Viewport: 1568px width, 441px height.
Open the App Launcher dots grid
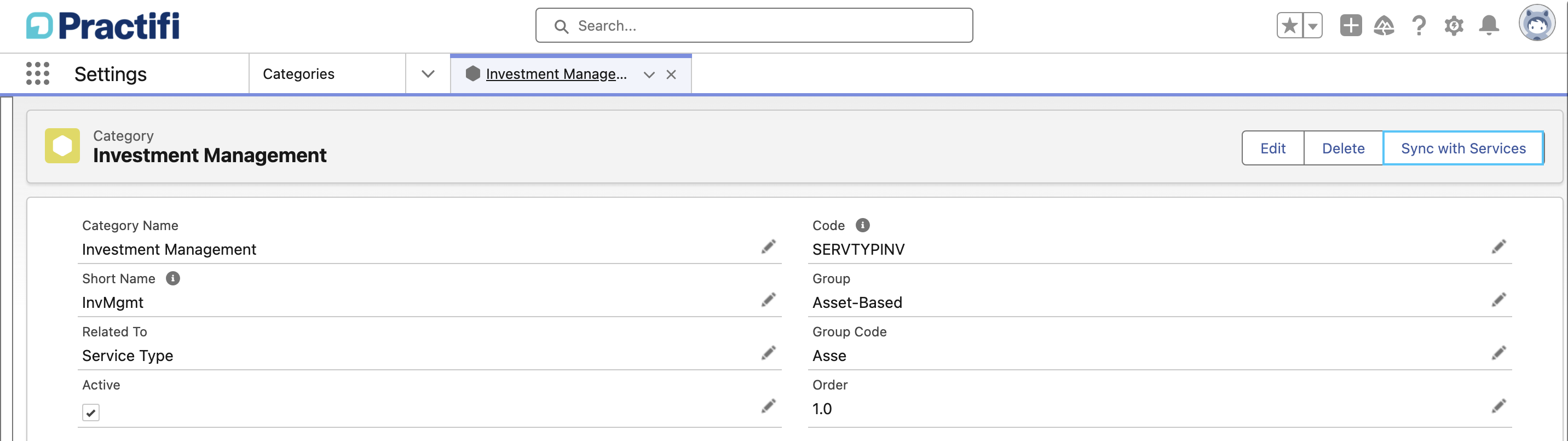click(38, 74)
